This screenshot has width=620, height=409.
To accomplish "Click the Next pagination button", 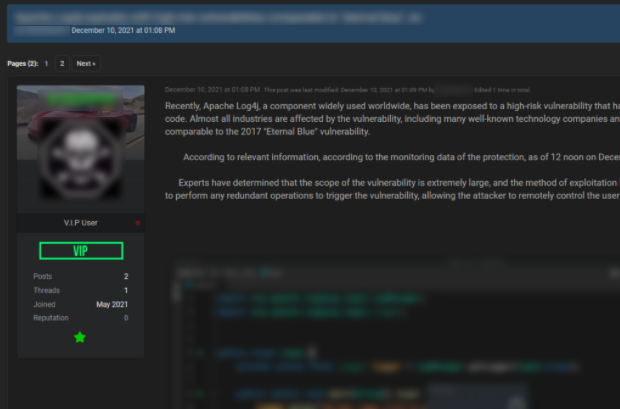I will [x=86, y=64].
